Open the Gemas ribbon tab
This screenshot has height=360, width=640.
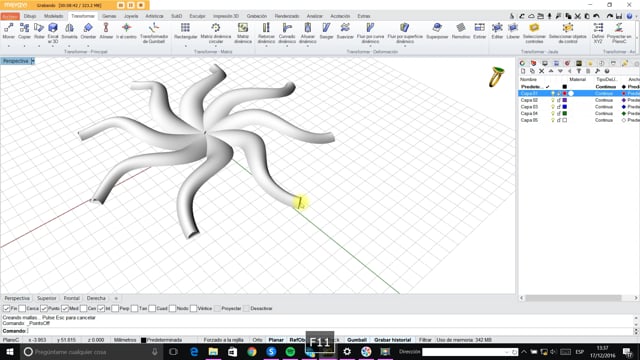(x=109, y=16)
